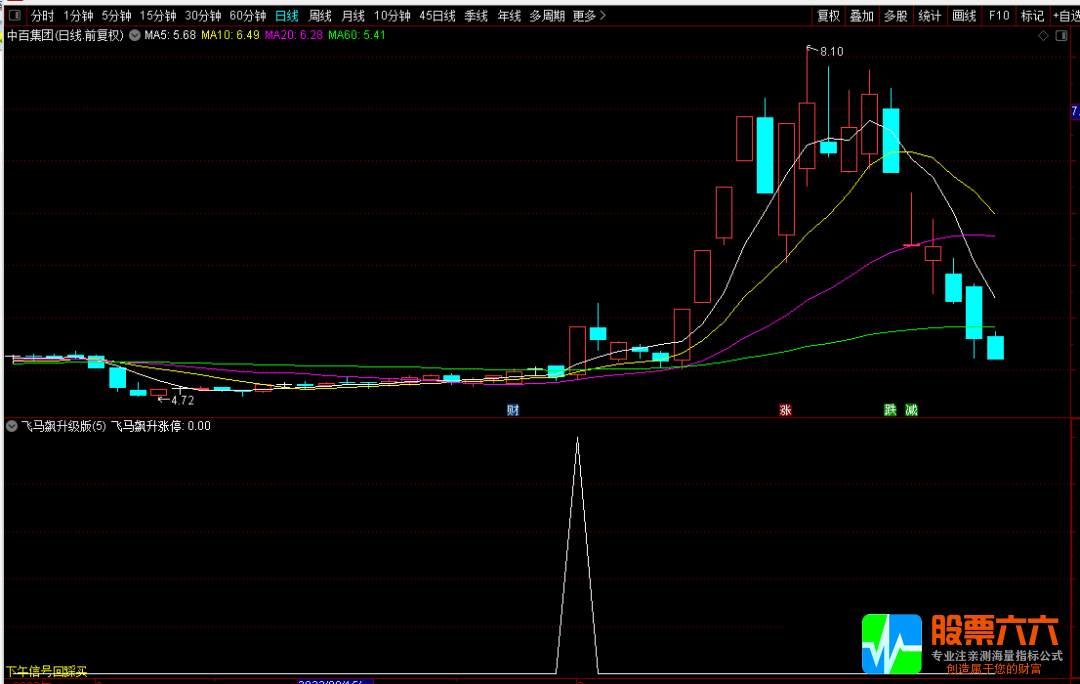
Task: Switch to 月线 monthly chart
Action: point(353,15)
